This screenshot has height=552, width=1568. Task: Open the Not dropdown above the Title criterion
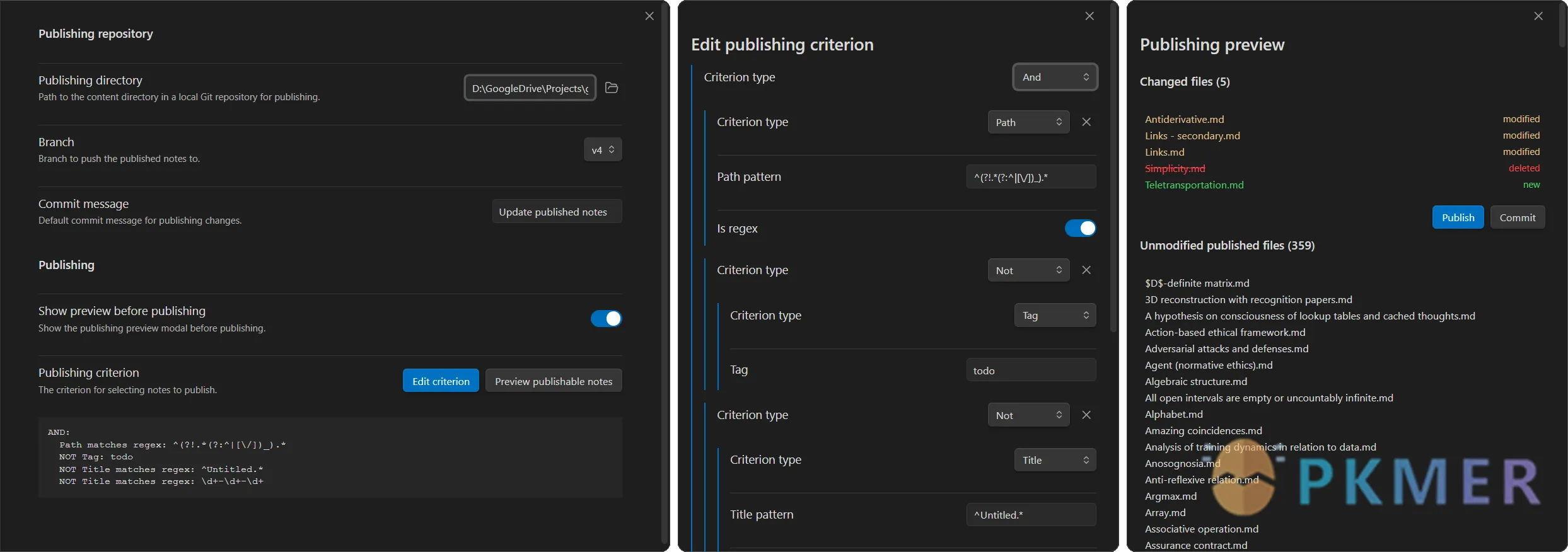[x=1028, y=415]
